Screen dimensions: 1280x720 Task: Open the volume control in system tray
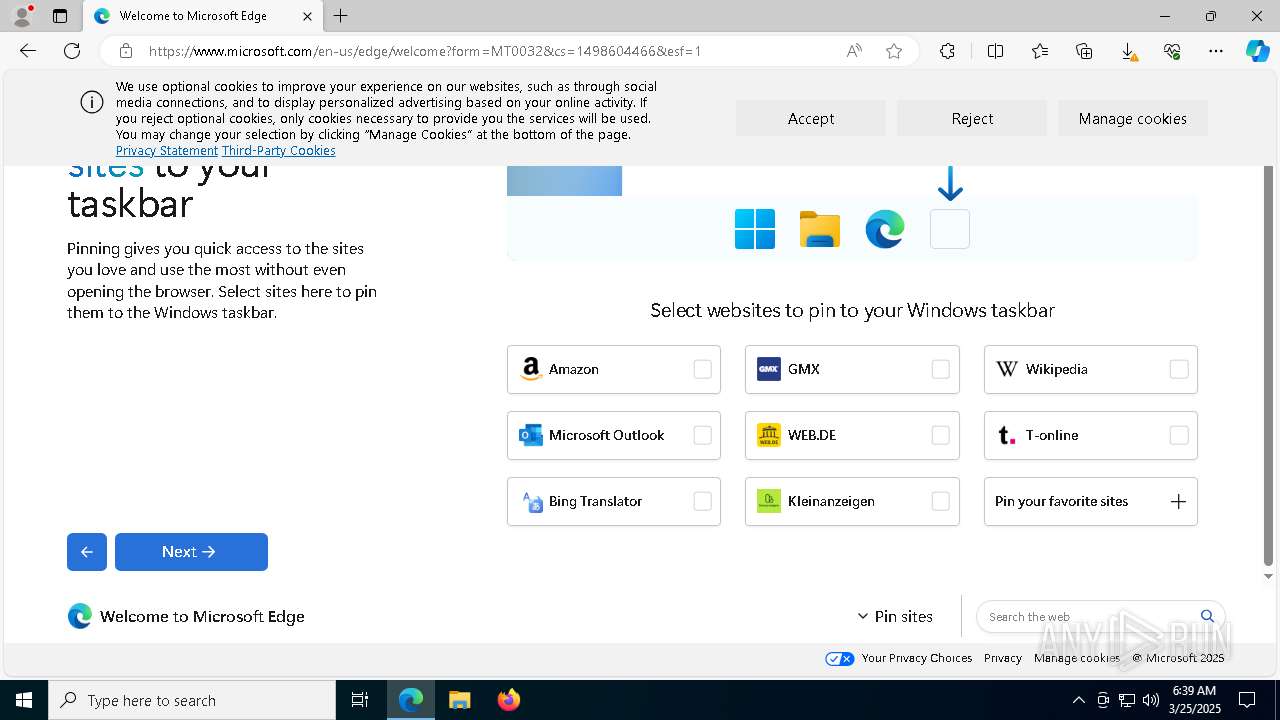pos(1150,700)
